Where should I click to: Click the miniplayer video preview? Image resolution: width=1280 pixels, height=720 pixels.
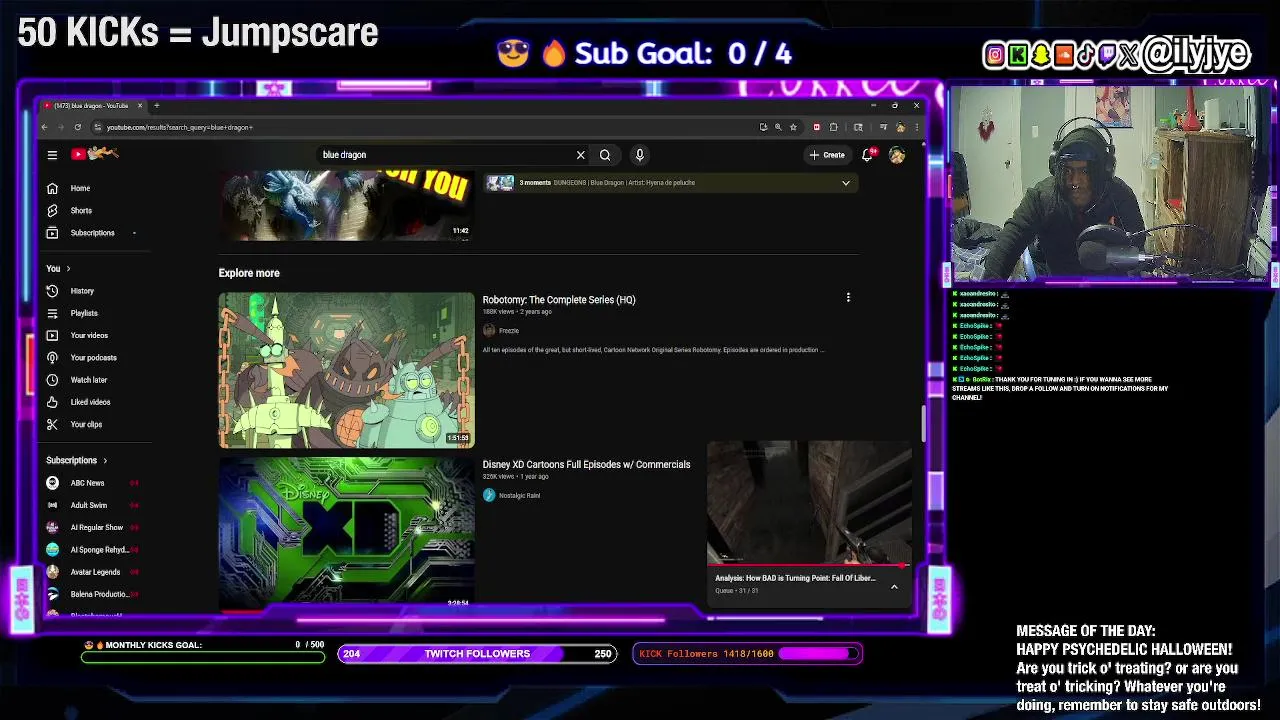tap(809, 503)
